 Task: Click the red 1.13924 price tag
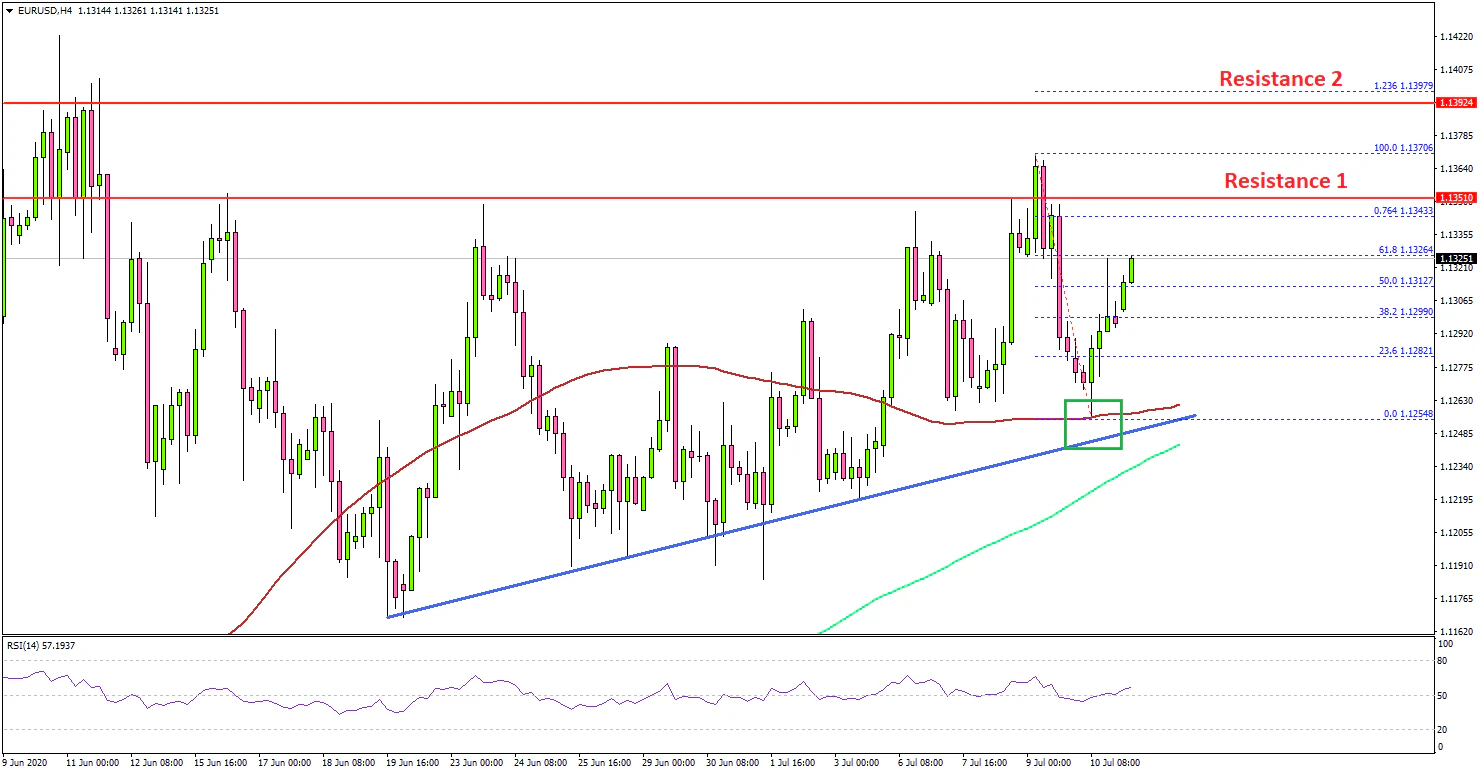point(1455,103)
